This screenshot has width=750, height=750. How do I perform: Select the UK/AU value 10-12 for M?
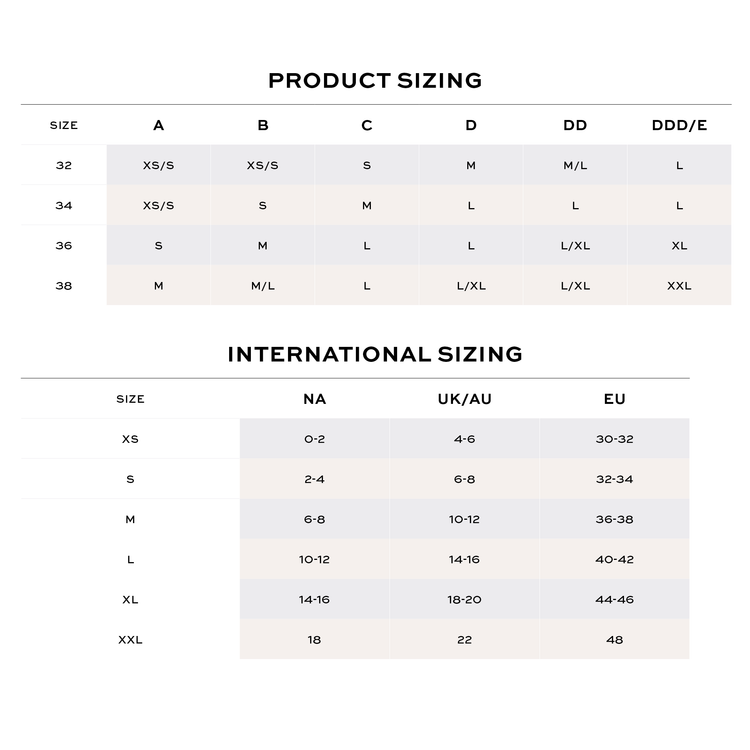464,519
